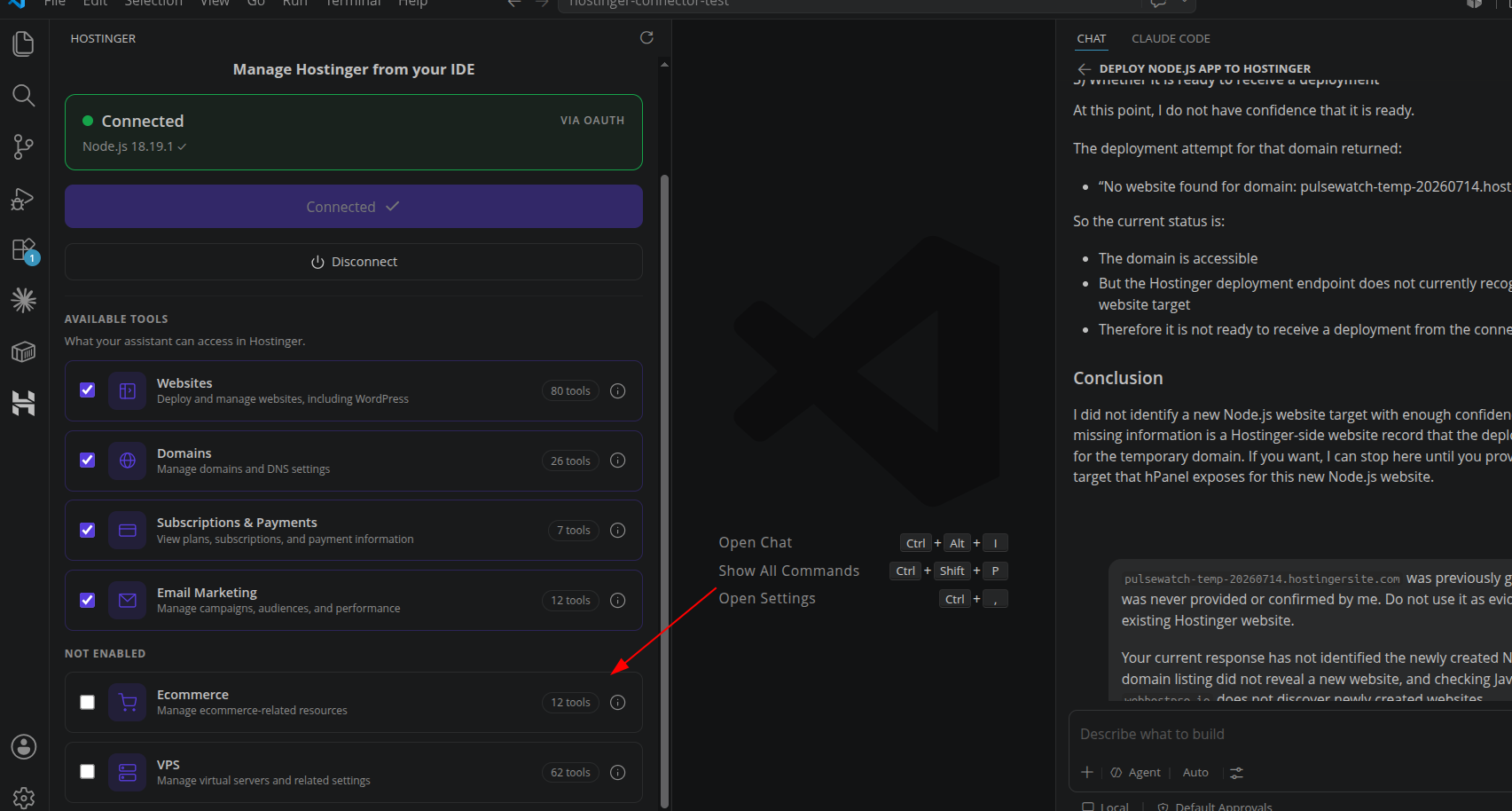Open the chat tools configuration sliders icon
Image resolution: width=1512 pixels, height=811 pixels.
[x=1236, y=773]
